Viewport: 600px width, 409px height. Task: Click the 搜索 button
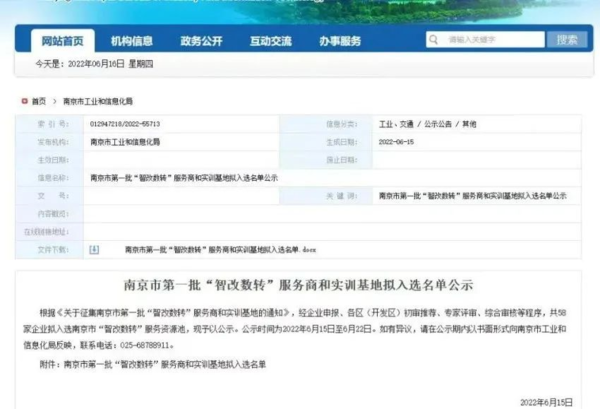pyautogui.click(x=567, y=39)
